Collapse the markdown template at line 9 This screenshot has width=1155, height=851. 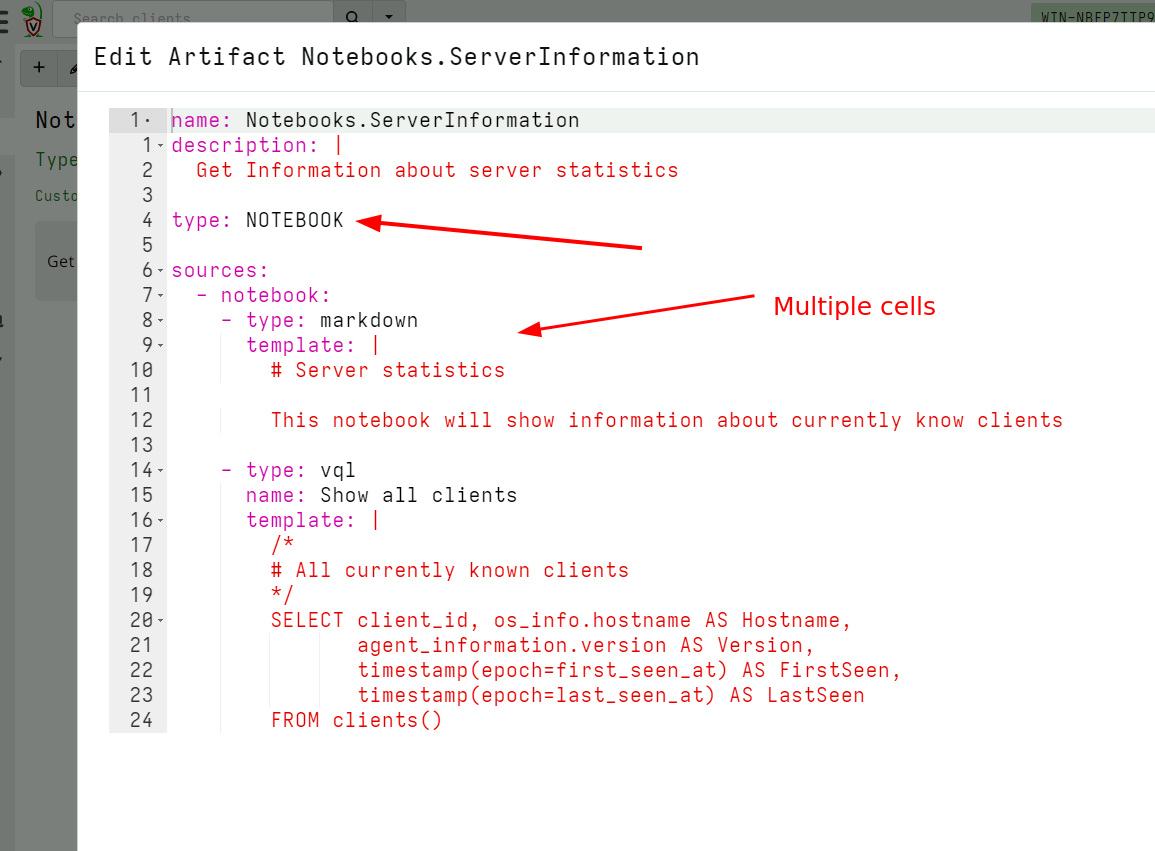click(x=161, y=345)
